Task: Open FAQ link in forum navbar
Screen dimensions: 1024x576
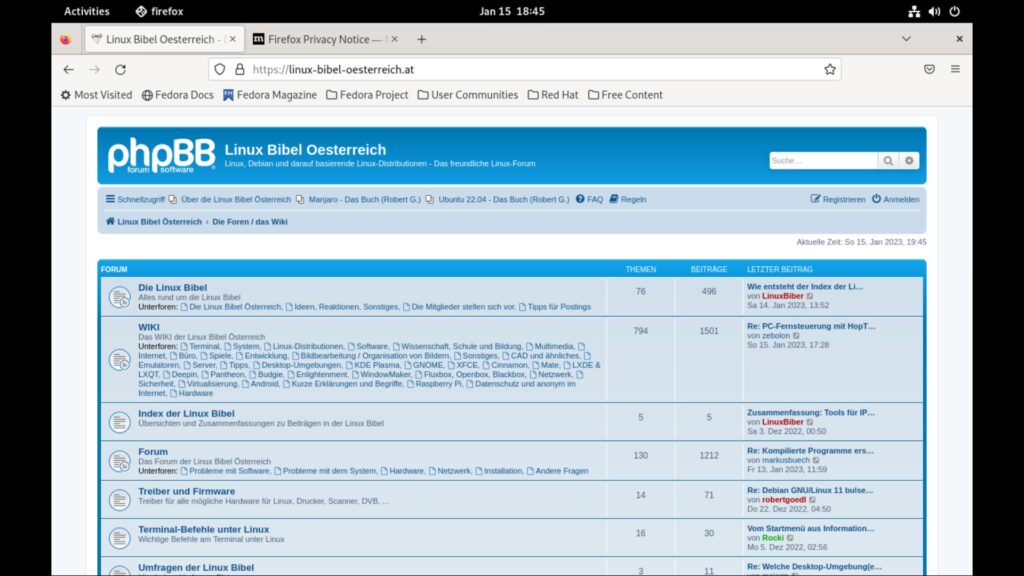Action: tap(589, 199)
